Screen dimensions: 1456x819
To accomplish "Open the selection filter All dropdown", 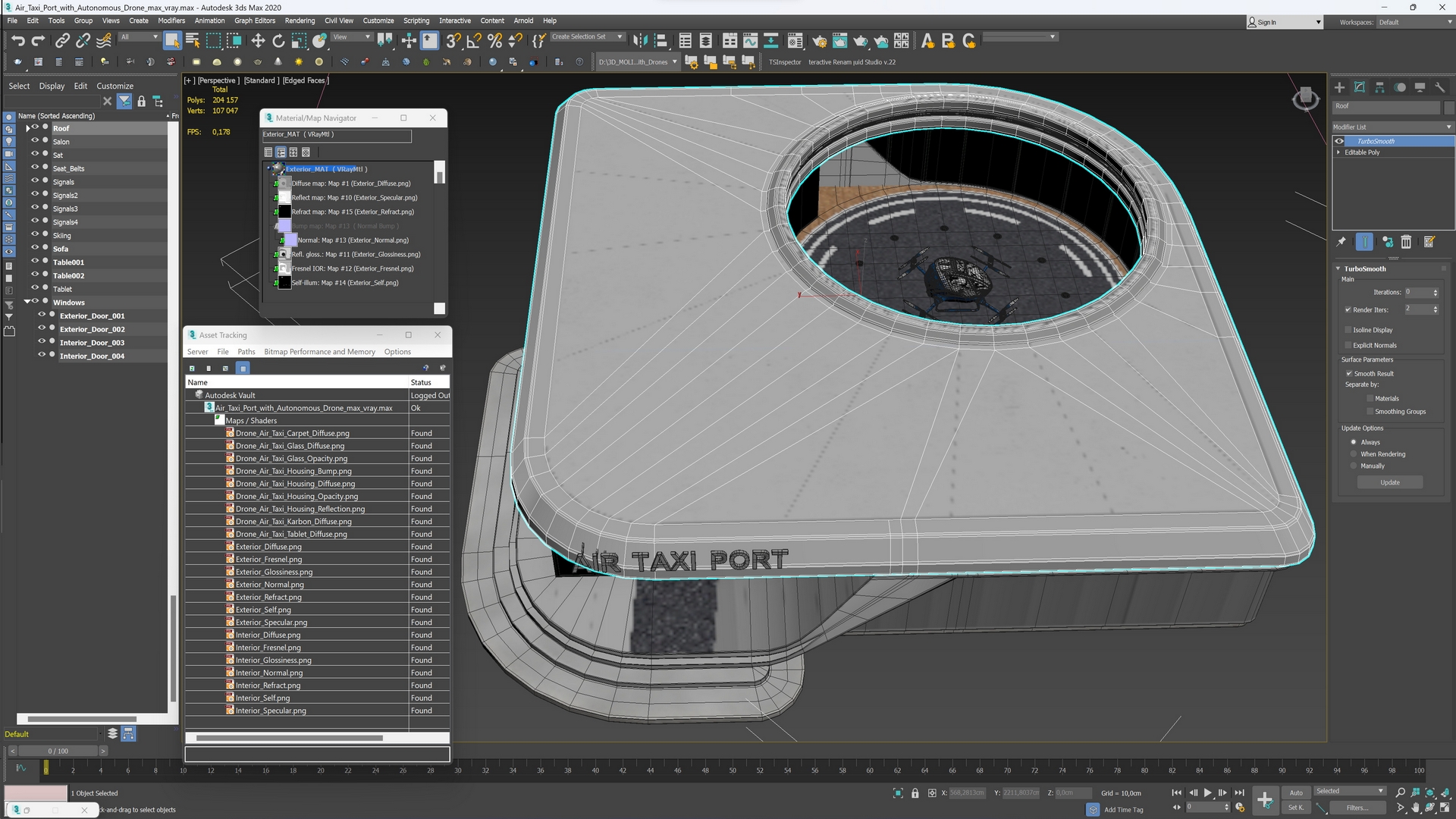I will pos(139,36).
